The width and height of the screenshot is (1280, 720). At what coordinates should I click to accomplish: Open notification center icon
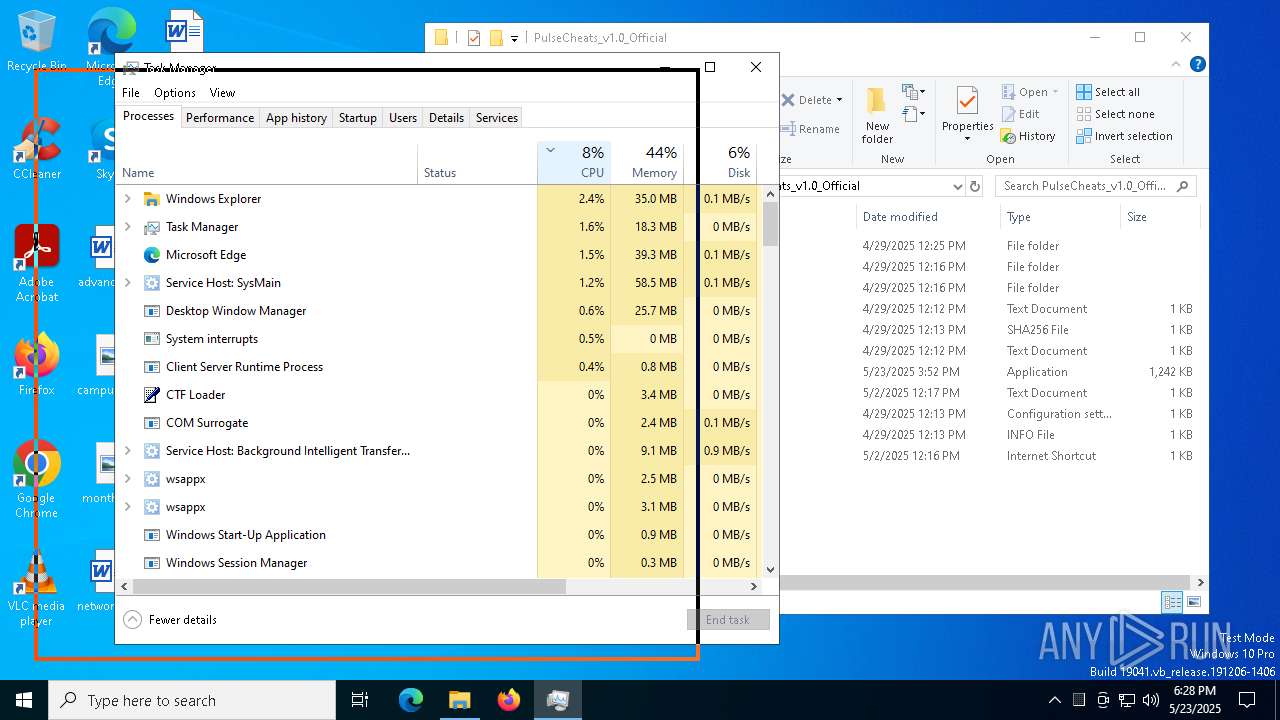pos(1247,700)
